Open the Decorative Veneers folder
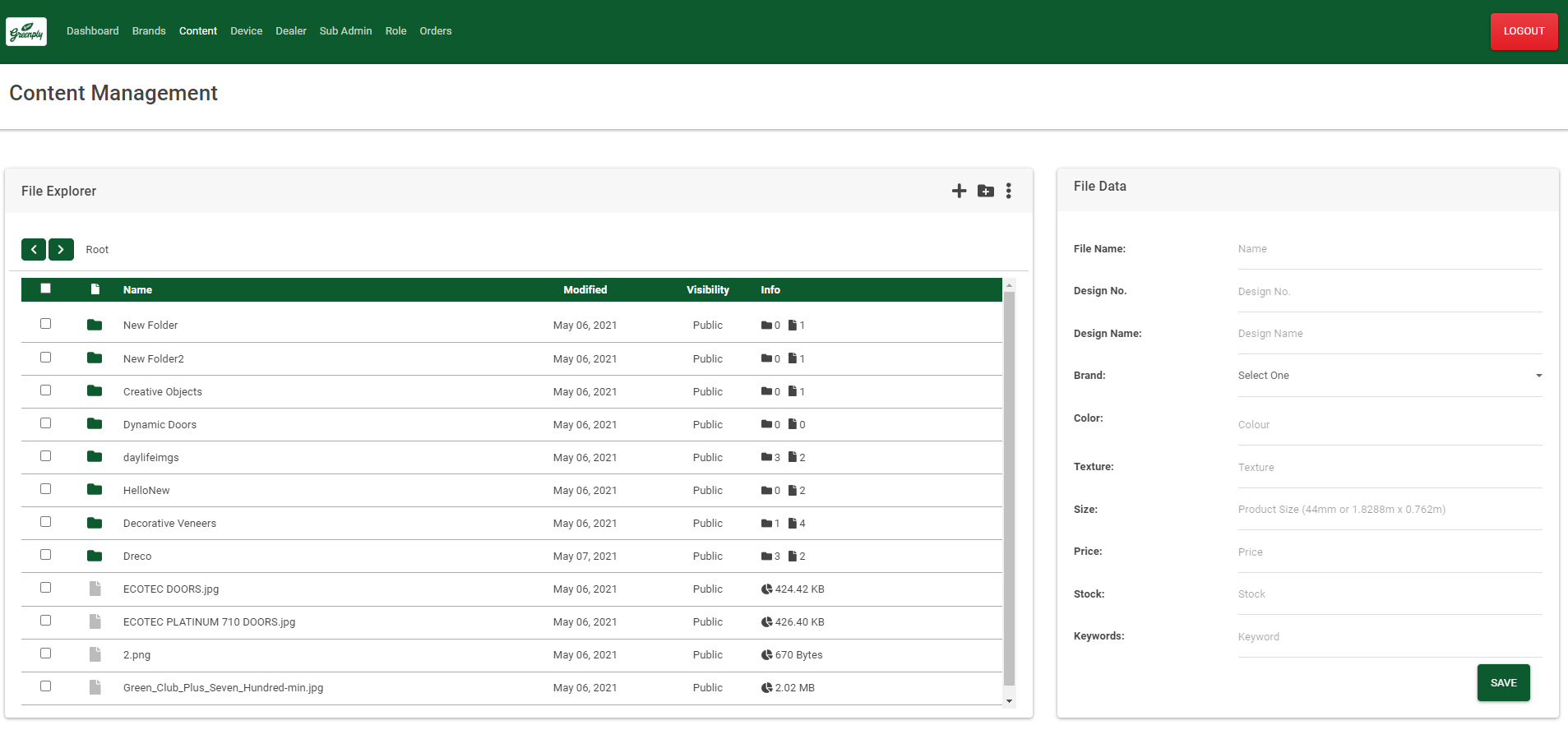 169,524
